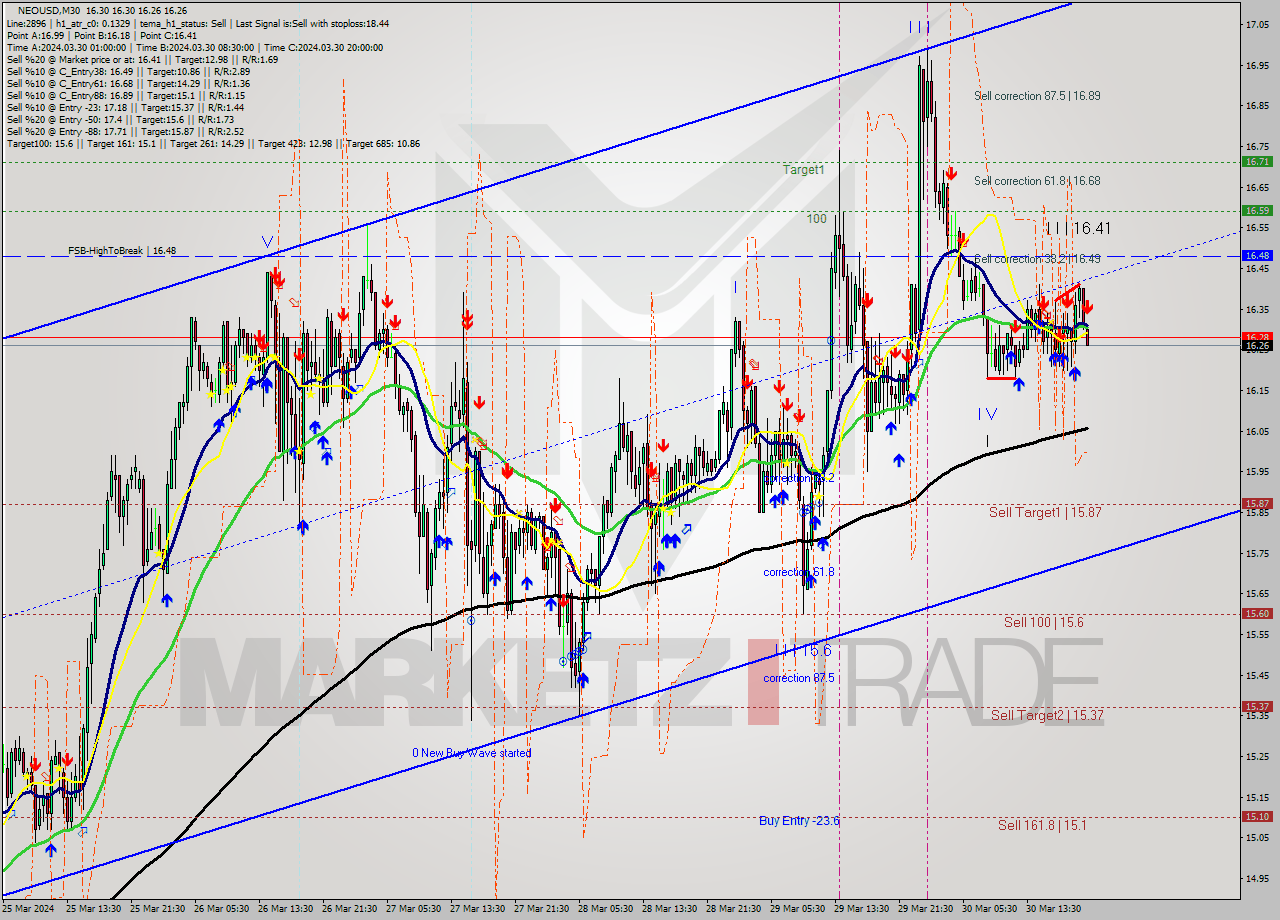Select the blue correction 87.5 label
This screenshot has width=1280, height=920.
pos(798,678)
